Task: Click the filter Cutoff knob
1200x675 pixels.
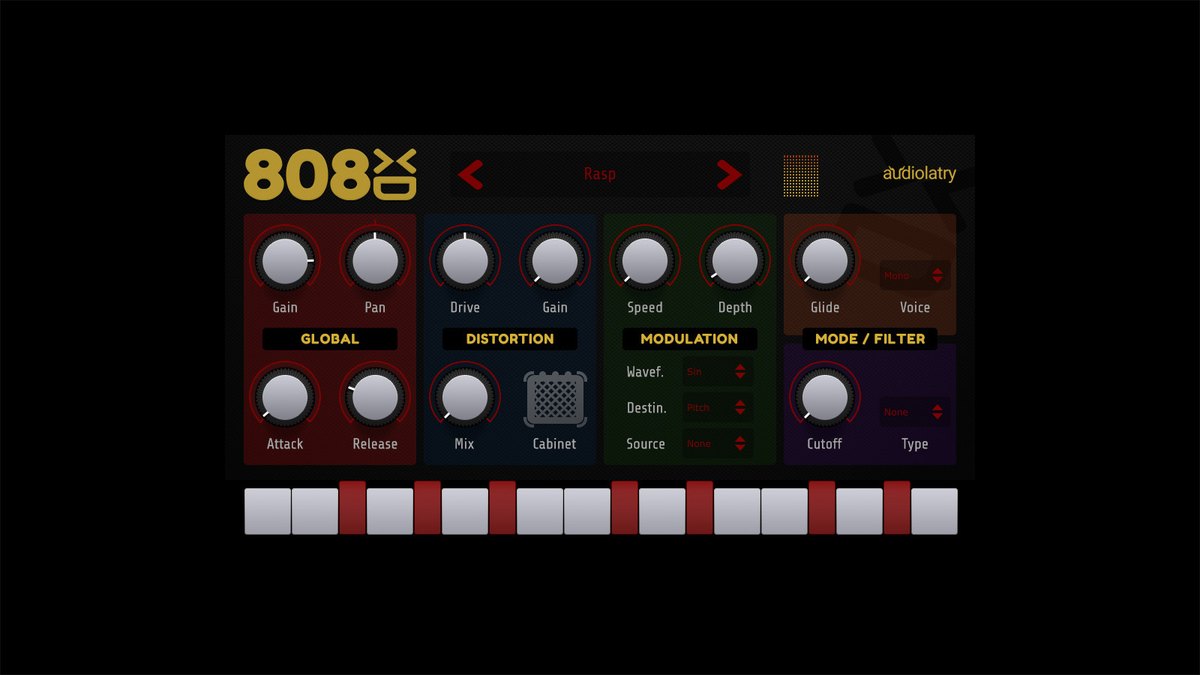Action: 825,397
